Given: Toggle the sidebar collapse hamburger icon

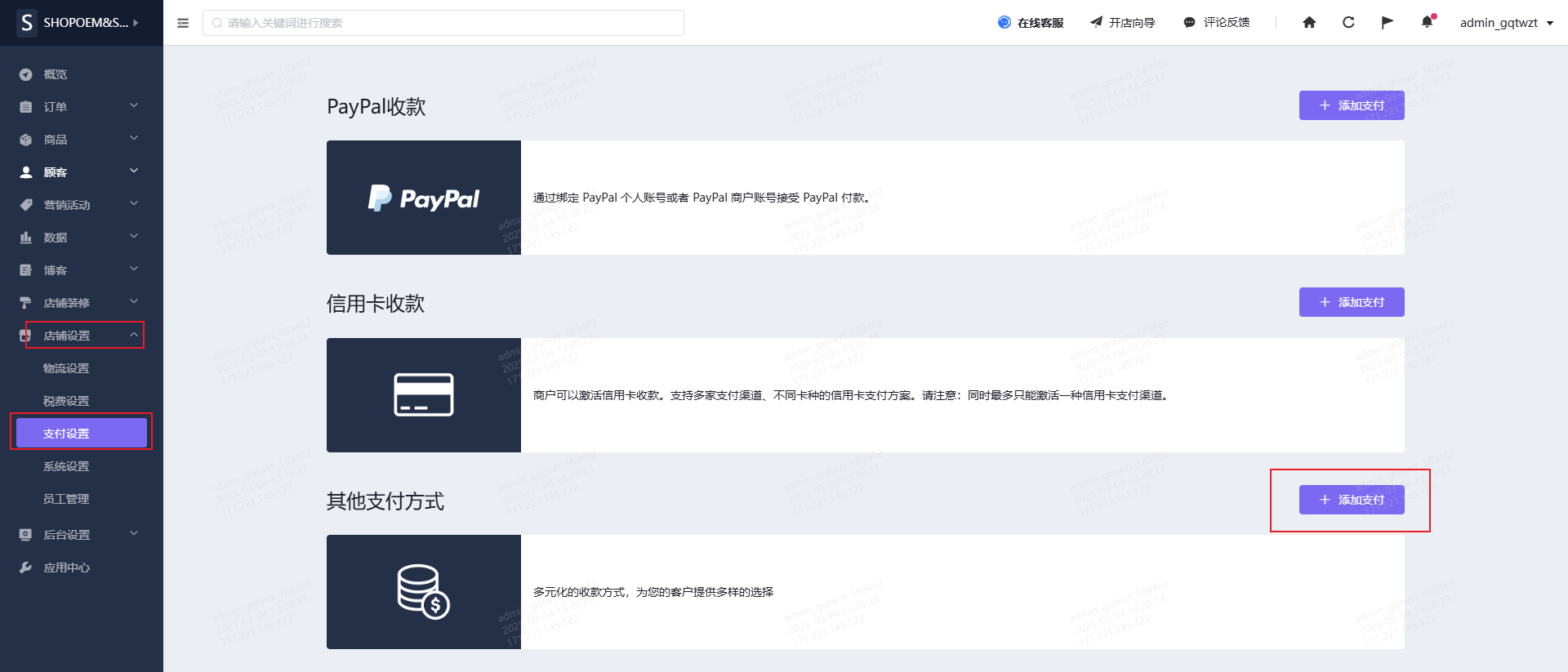Looking at the screenshot, I should pyautogui.click(x=183, y=23).
